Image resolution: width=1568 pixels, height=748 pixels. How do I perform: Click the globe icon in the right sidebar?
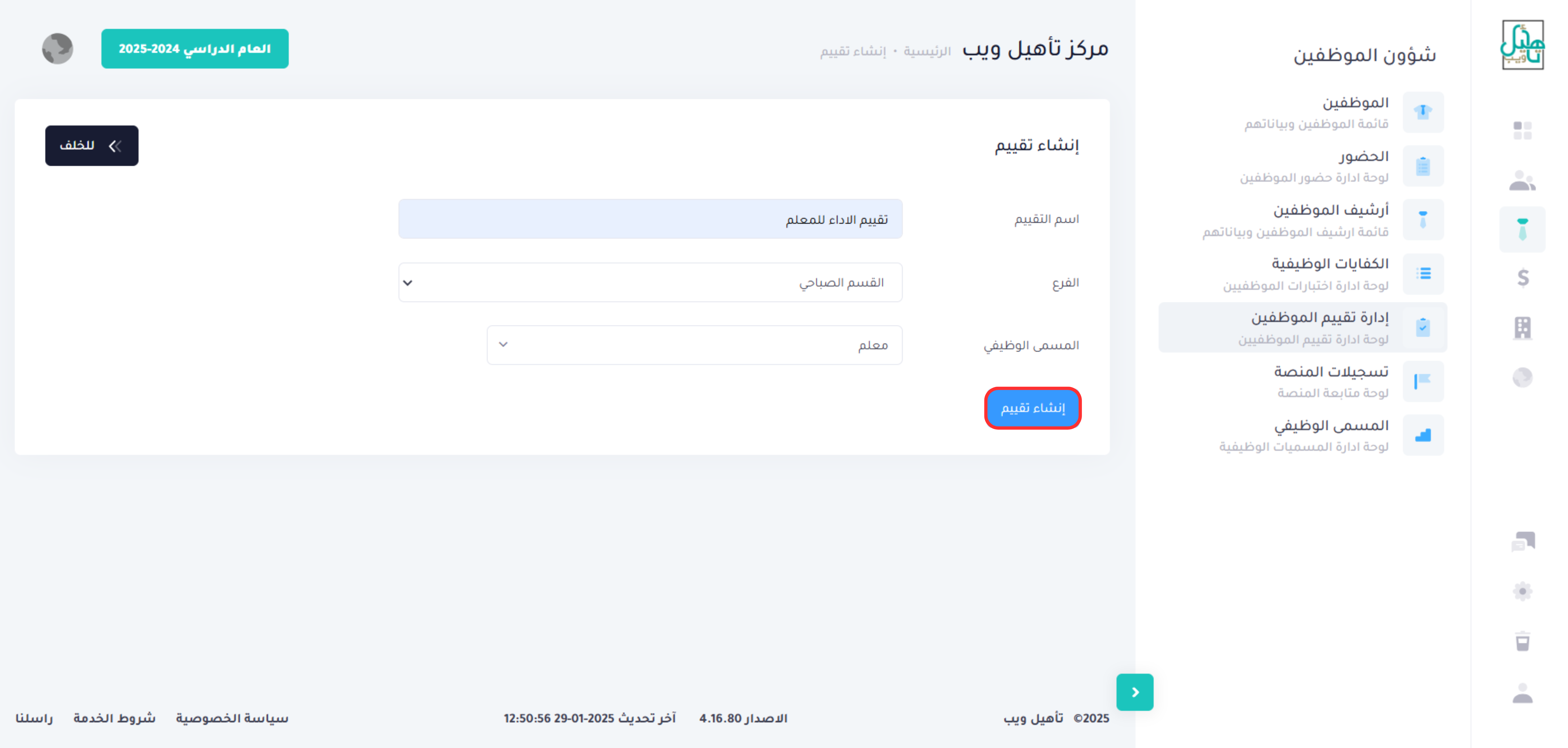coord(1522,377)
